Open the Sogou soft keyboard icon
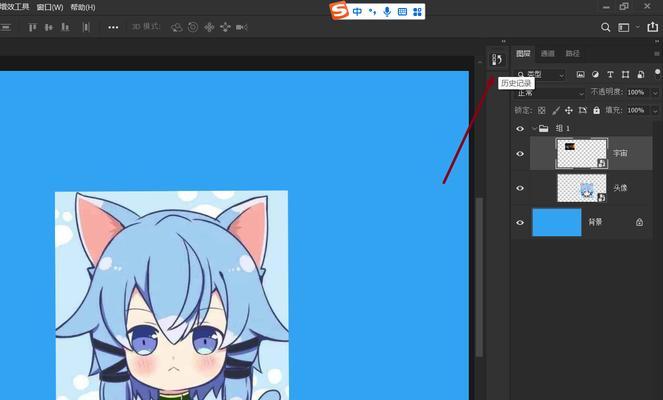The image size is (663, 400). click(x=402, y=12)
